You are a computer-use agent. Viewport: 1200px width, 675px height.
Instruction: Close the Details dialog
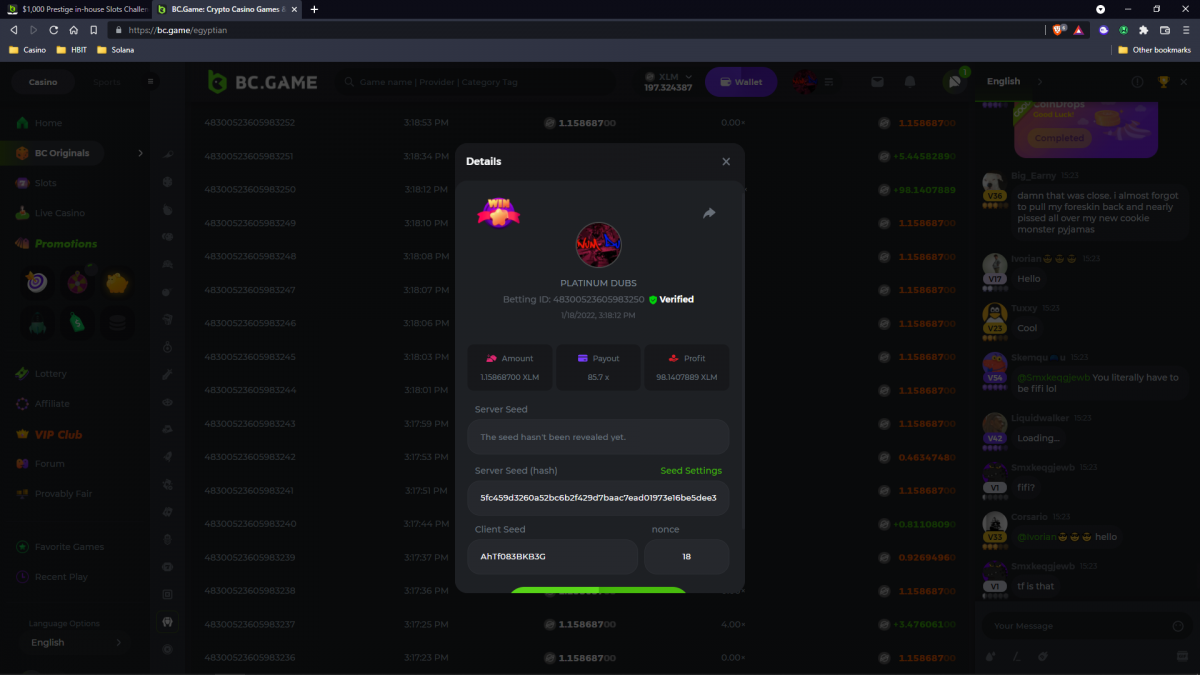pyautogui.click(x=726, y=161)
